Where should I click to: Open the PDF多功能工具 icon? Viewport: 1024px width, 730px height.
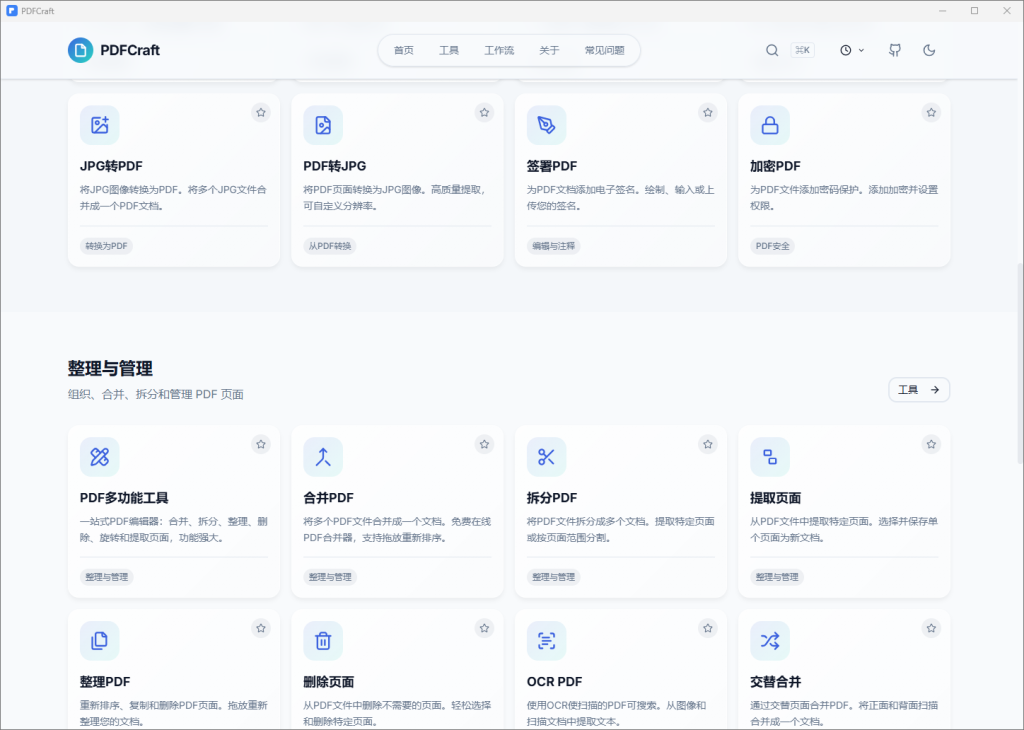pyautogui.click(x=99, y=456)
